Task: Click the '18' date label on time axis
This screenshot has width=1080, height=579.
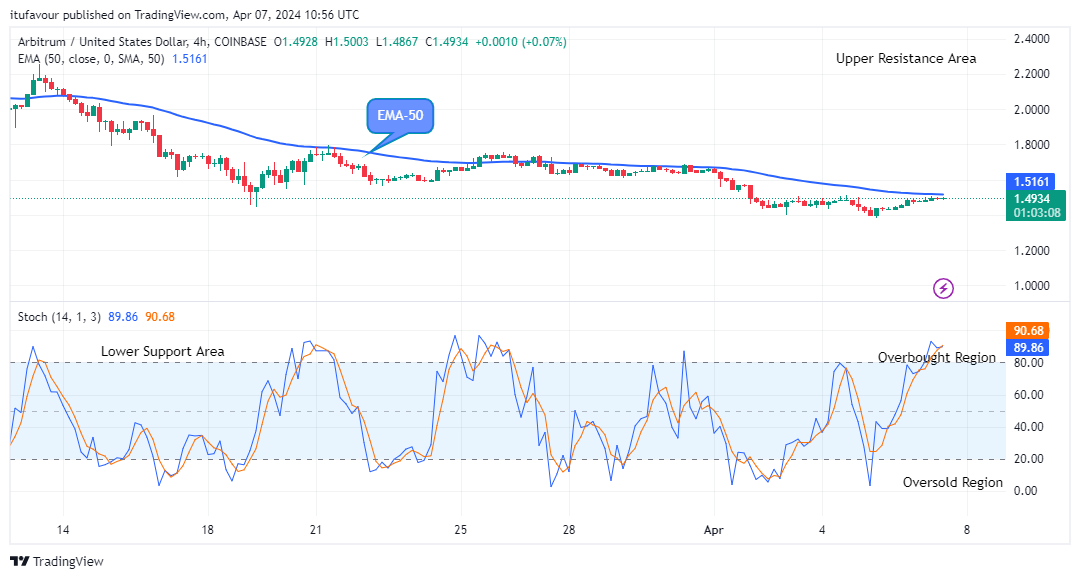Action: 207,530
